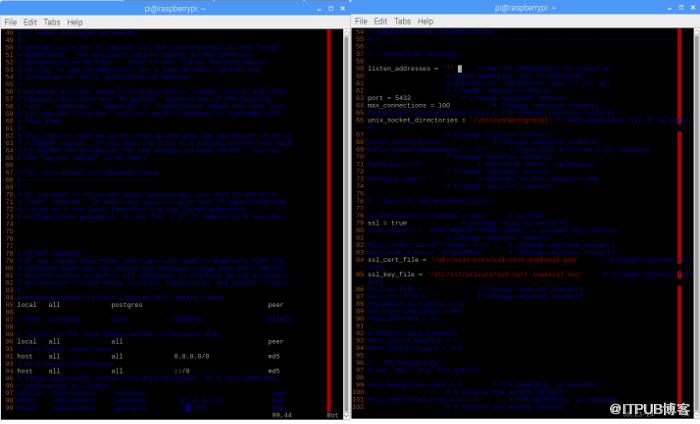Click 'local' on line 90
This screenshot has height=424, width=700.
pos(26,341)
